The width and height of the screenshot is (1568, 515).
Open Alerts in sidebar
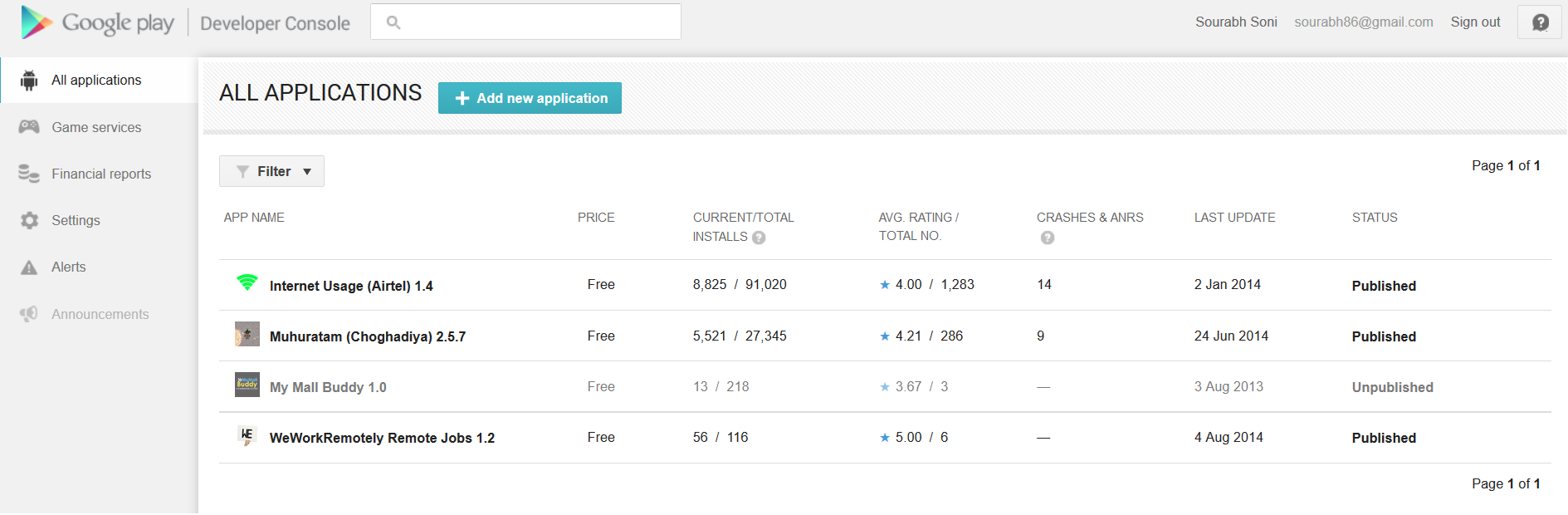pos(68,267)
